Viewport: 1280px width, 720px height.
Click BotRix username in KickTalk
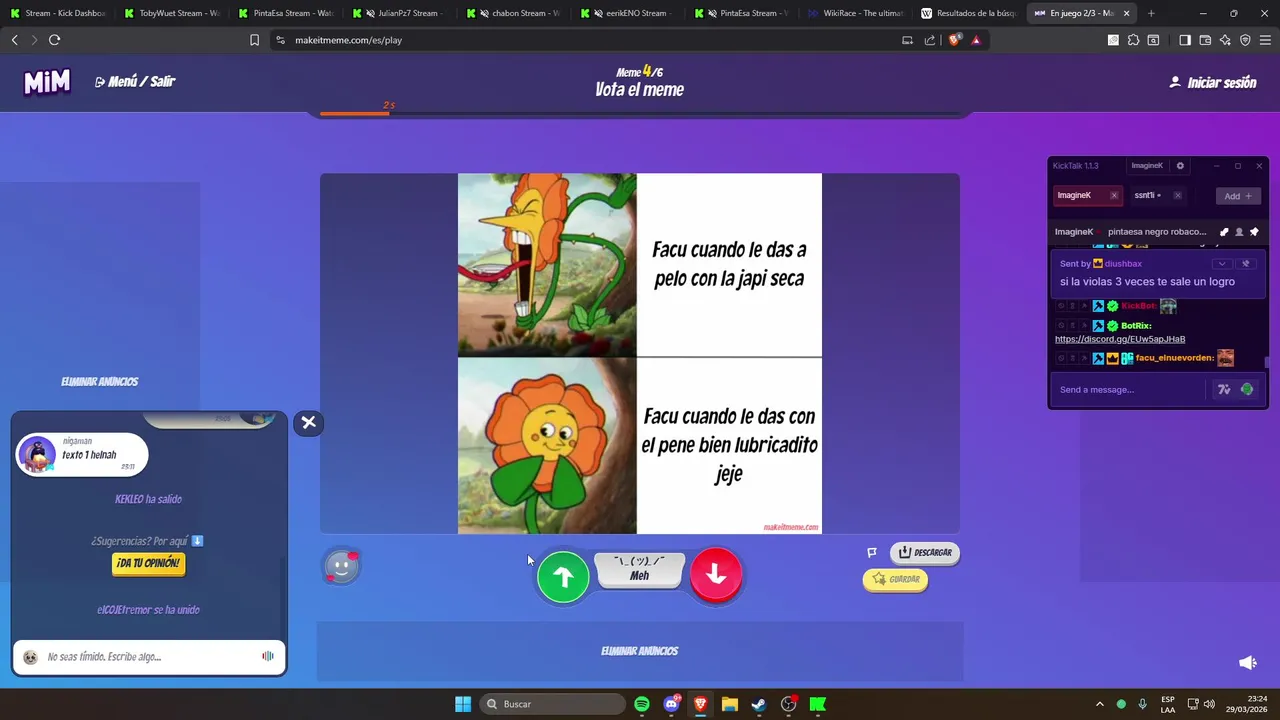pyautogui.click(x=1136, y=326)
